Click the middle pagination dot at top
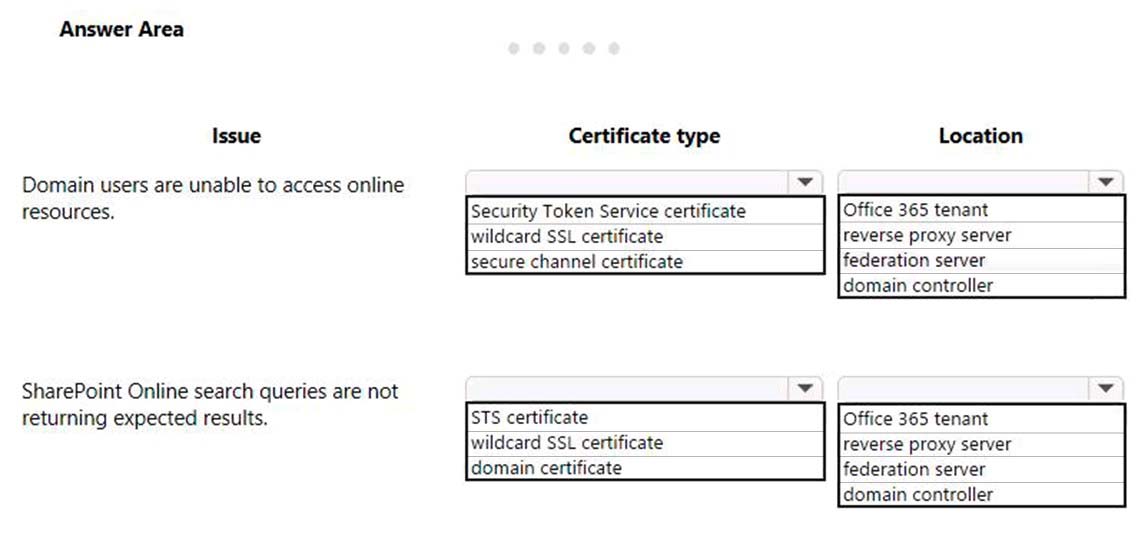 pos(564,48)
